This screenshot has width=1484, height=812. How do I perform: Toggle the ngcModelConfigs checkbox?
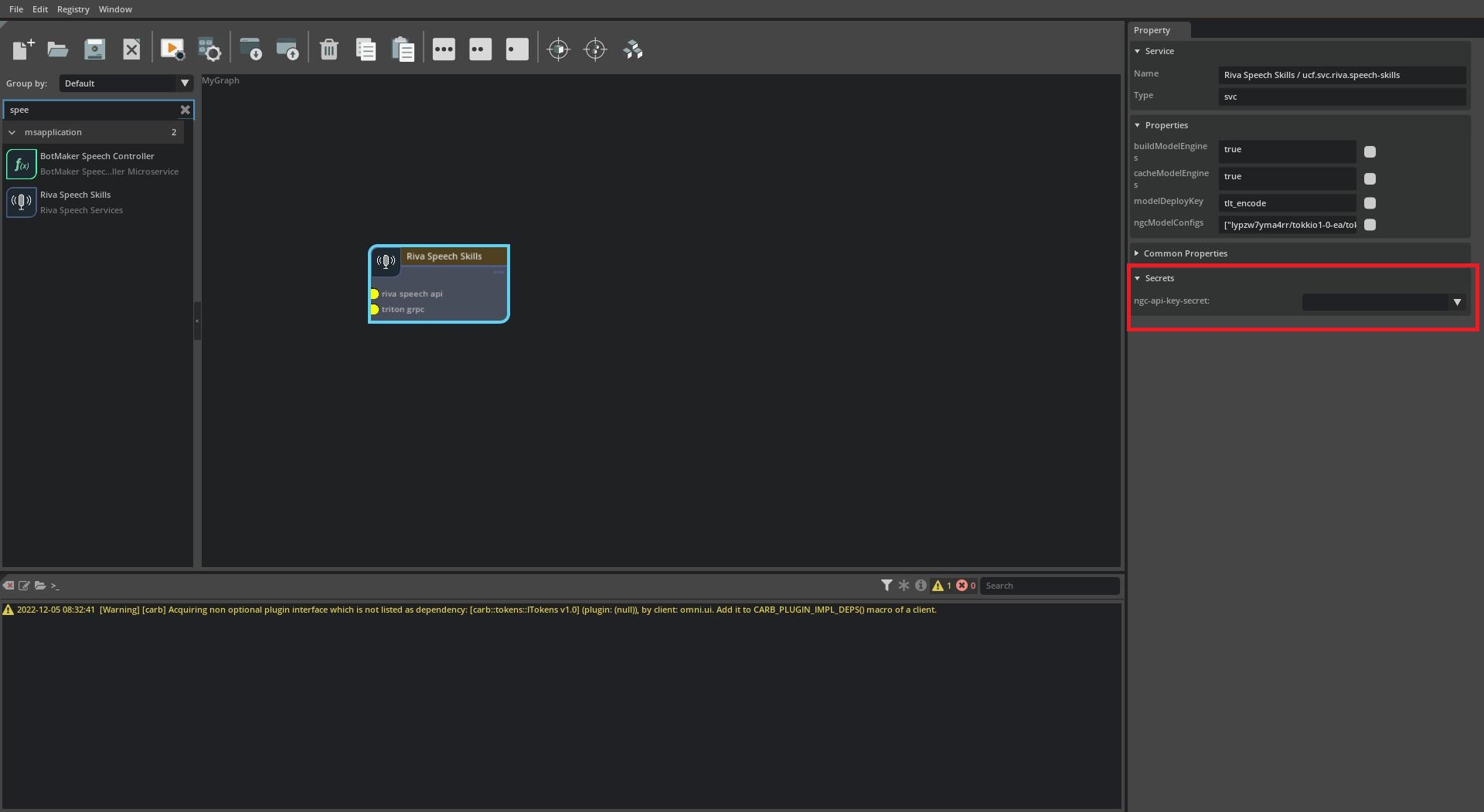point(1370,225)
